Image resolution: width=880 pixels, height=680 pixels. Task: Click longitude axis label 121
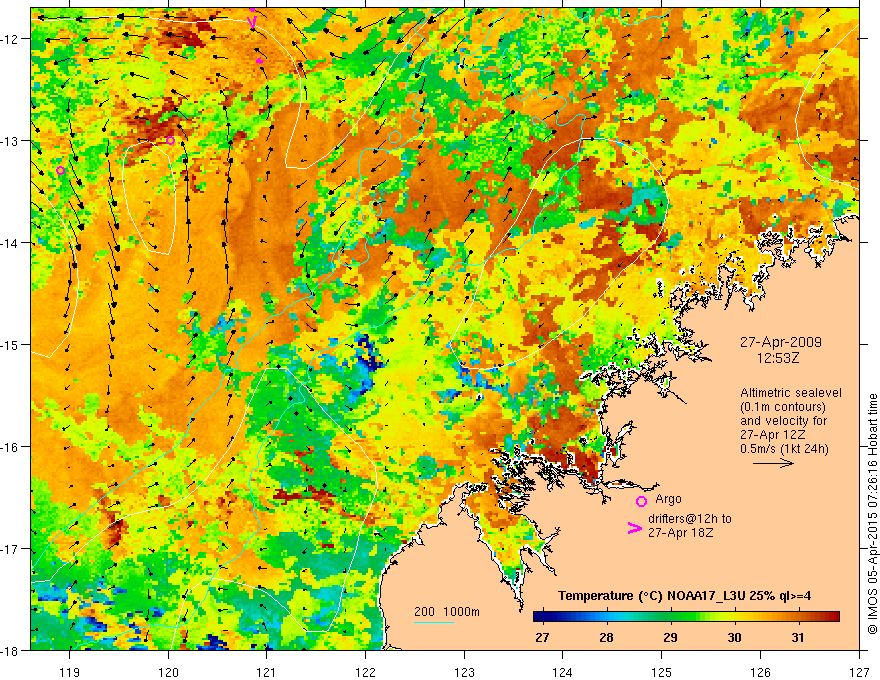click(267, 672)
